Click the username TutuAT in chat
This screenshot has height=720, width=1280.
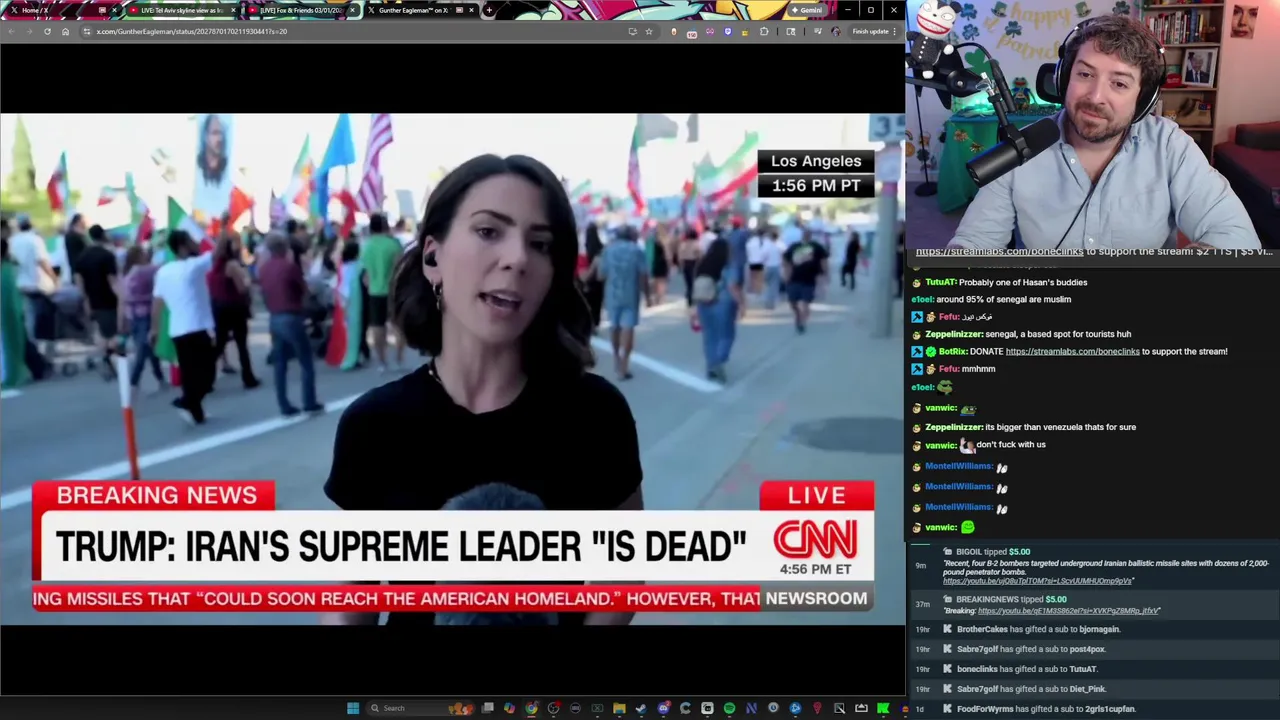pos(940,282)
